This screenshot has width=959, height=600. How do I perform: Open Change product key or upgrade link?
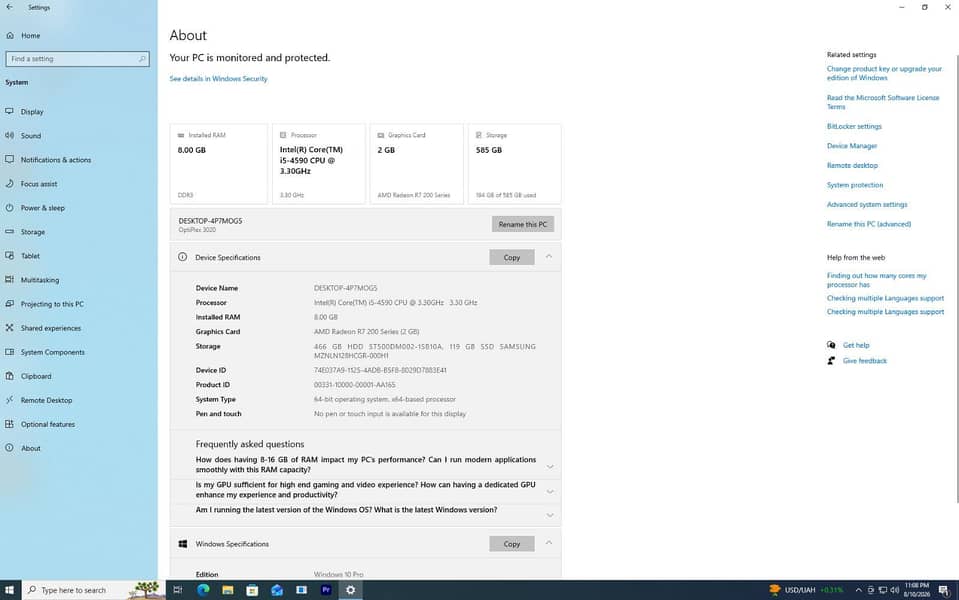tap(884, 73)
